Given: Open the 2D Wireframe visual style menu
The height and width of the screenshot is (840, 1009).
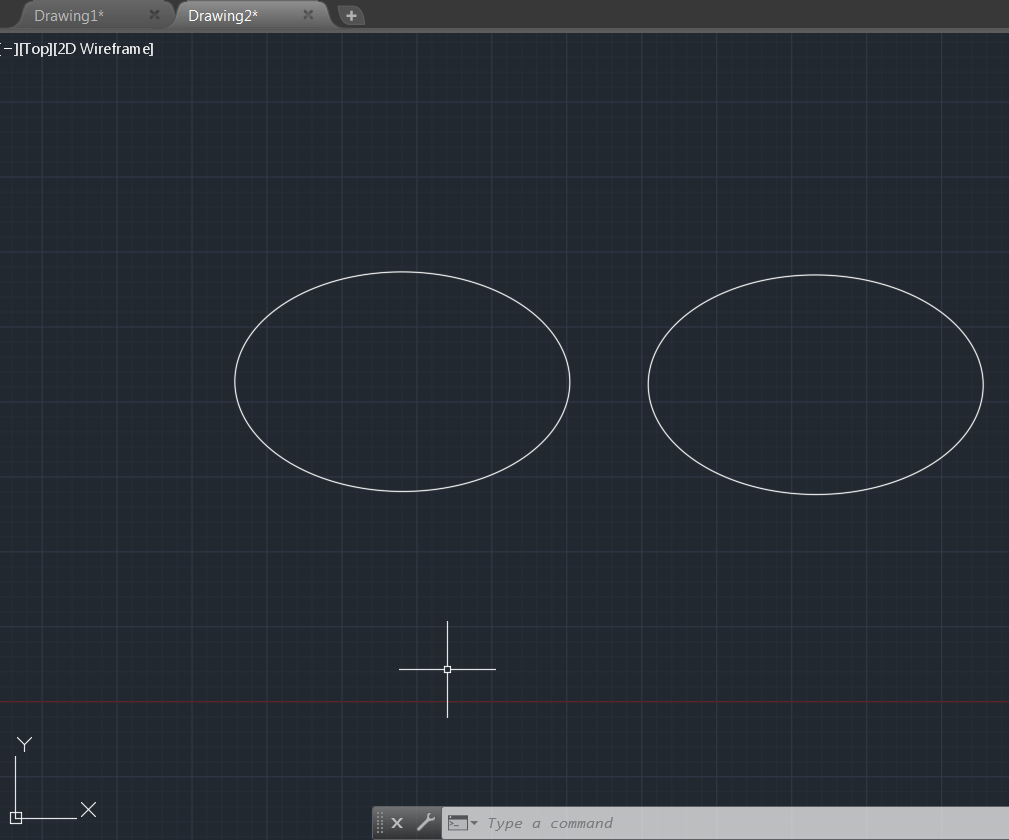Looking at the screenshot, I should click(x=102, y=48).
